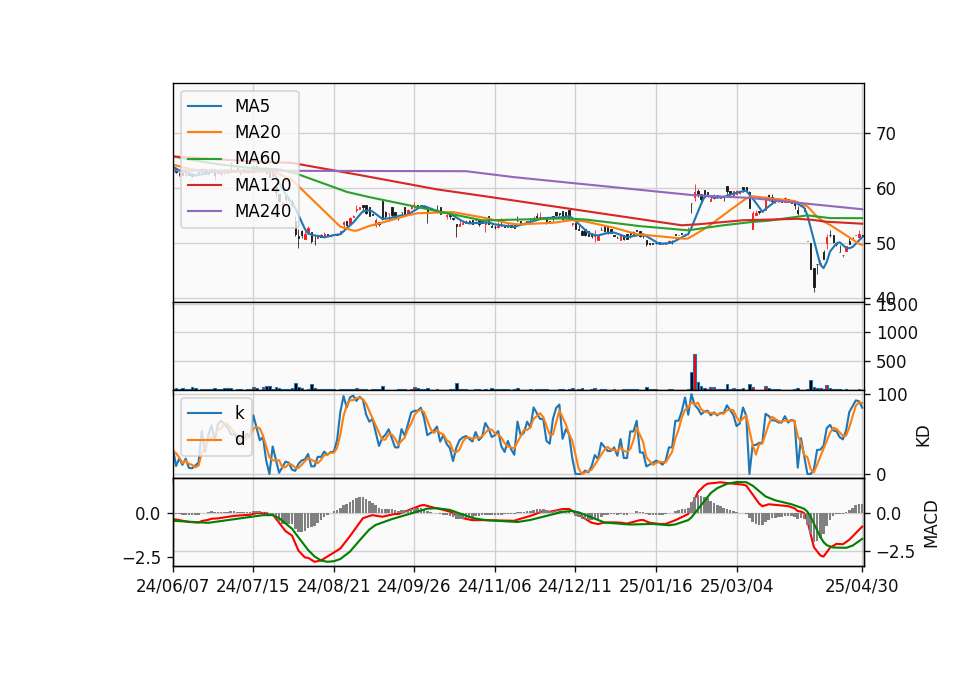The image size is (960, 690).
Task: Click the 24/09/26 date axis label
Action: point(413,586)
